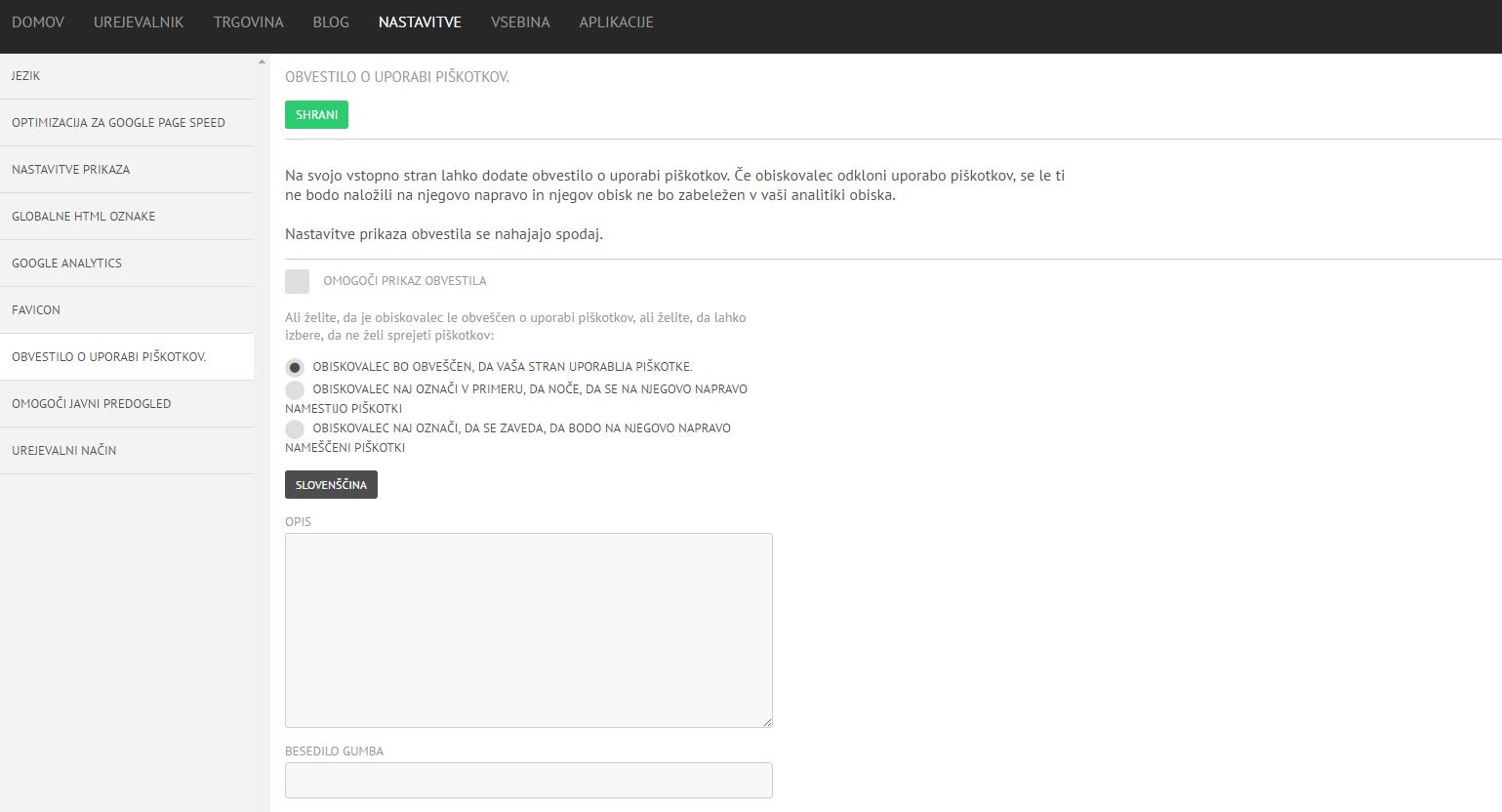Click heading 'OBVESTILO O UPORABI PIŠKOTKOV.' above SHRANI

point(397,77)
